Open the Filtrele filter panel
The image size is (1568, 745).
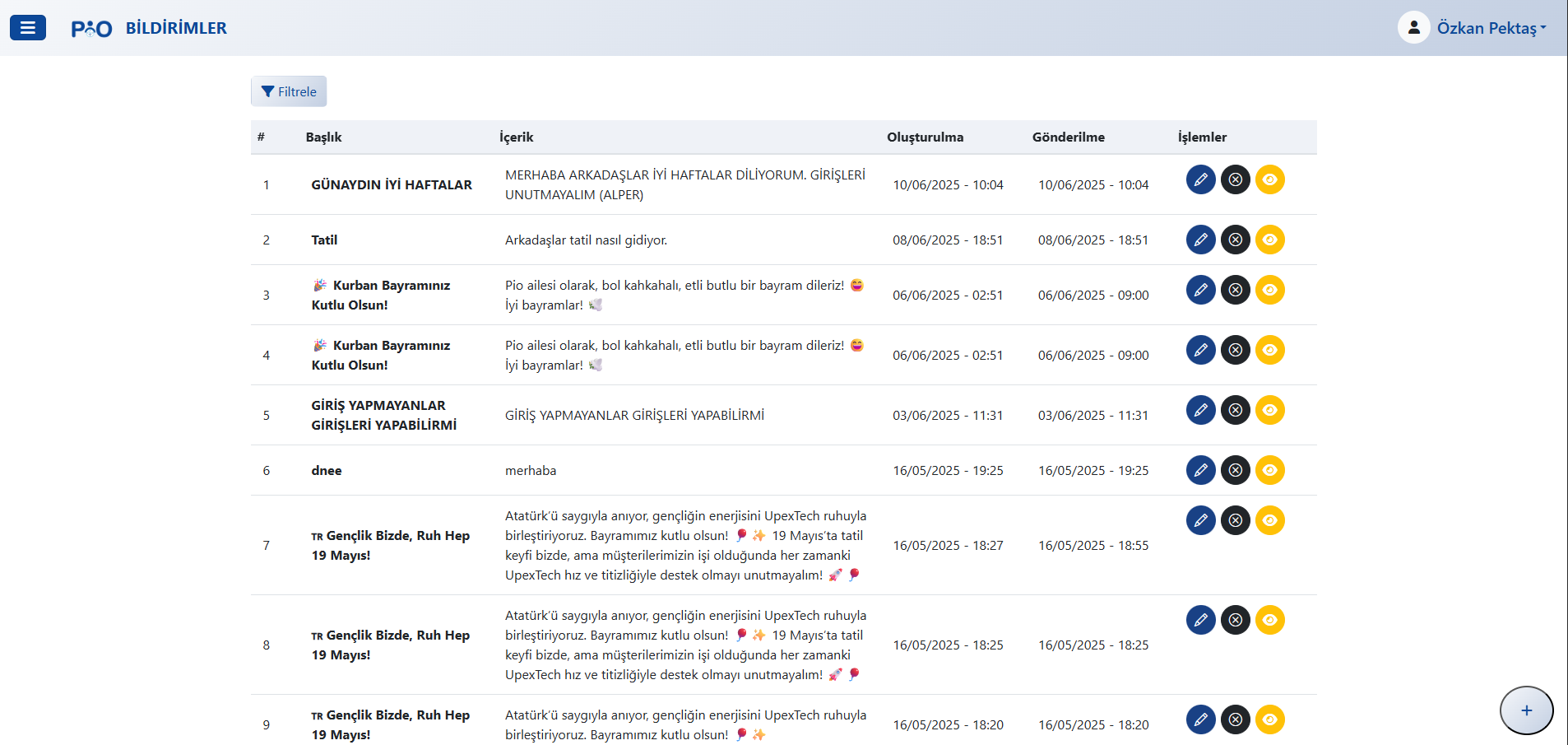tap(289, 91)
